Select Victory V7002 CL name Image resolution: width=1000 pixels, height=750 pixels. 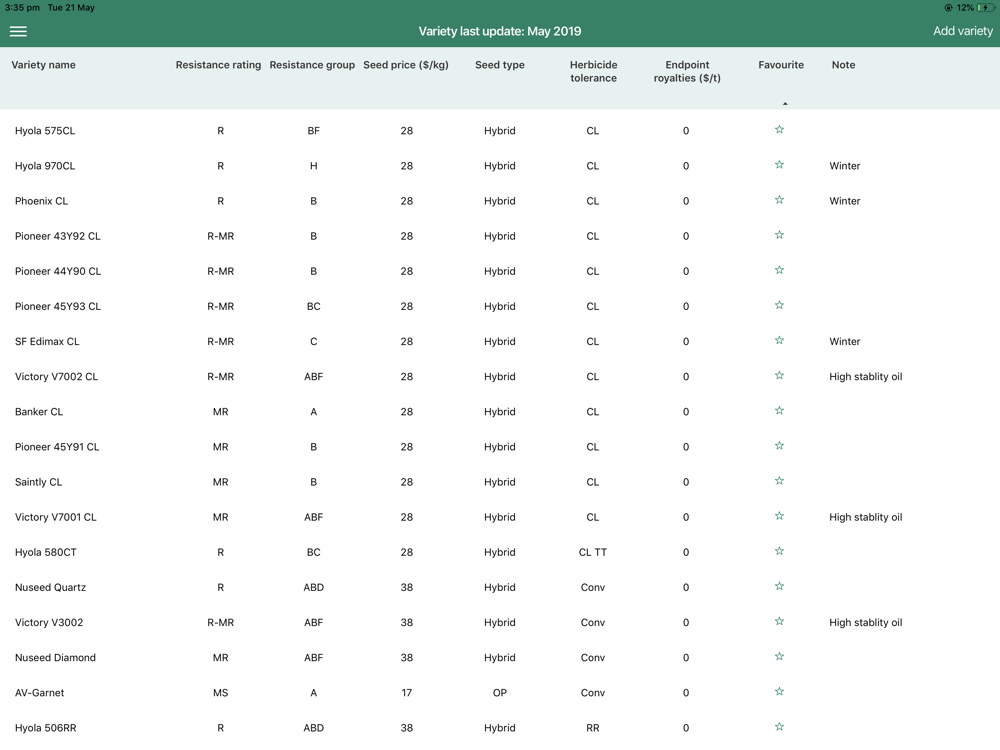click(x=56, y=376)
